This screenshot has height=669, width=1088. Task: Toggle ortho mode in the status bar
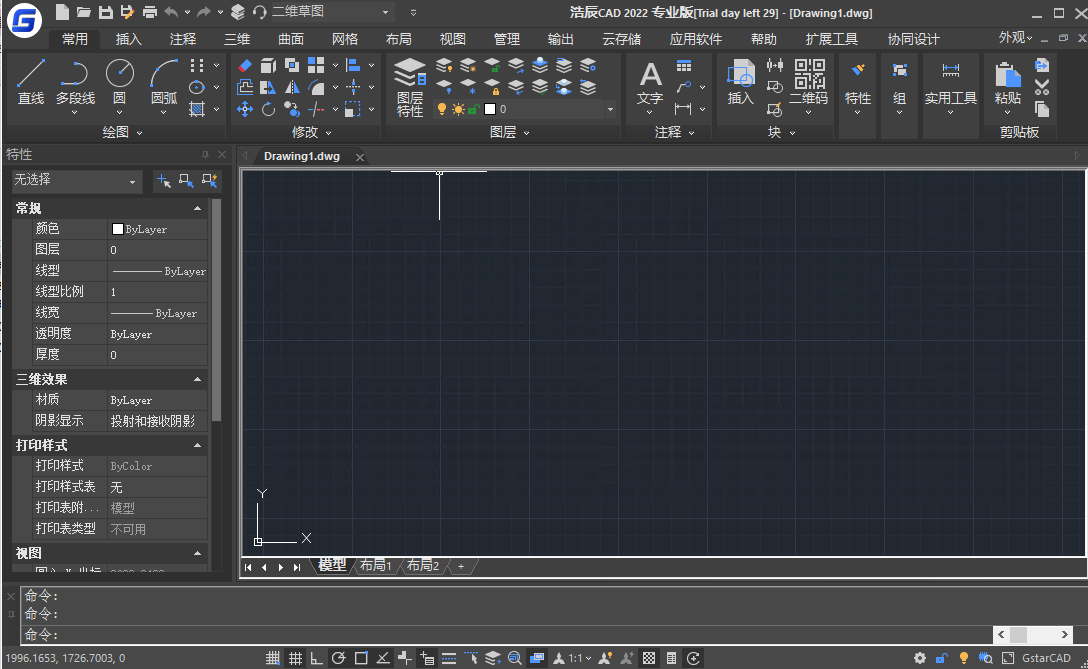[x=317, y=658]
